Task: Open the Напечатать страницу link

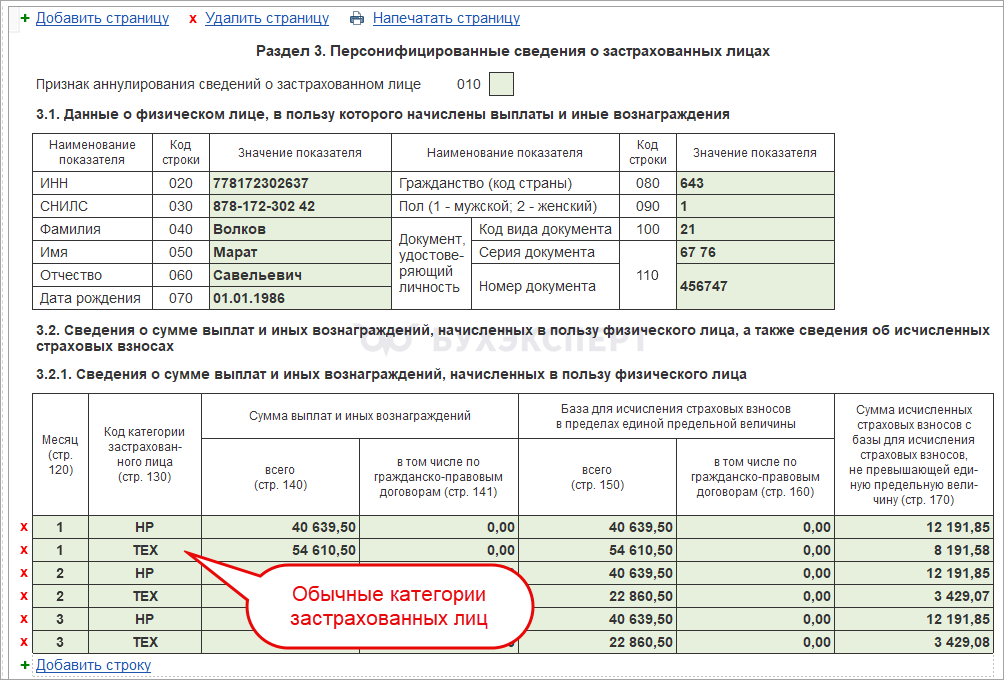Action: click(x=446, y=19)
